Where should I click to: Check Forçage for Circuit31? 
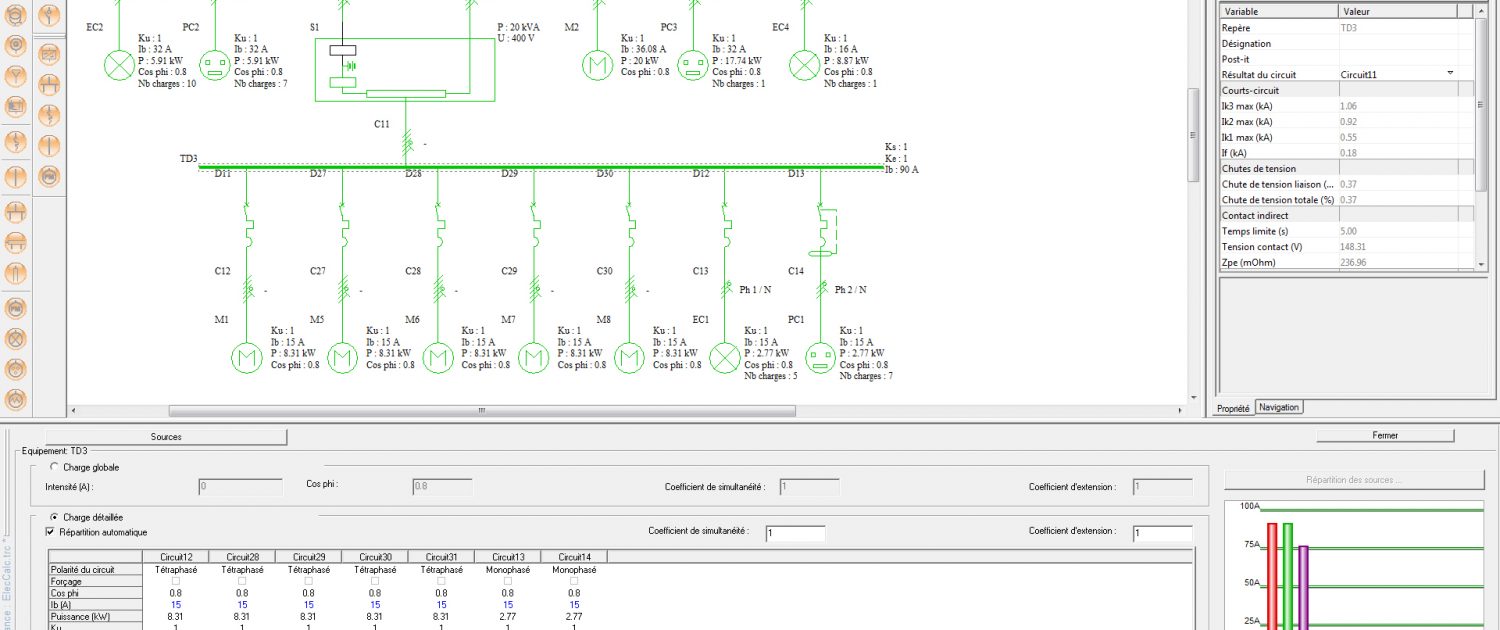click(x=441, y=581)
